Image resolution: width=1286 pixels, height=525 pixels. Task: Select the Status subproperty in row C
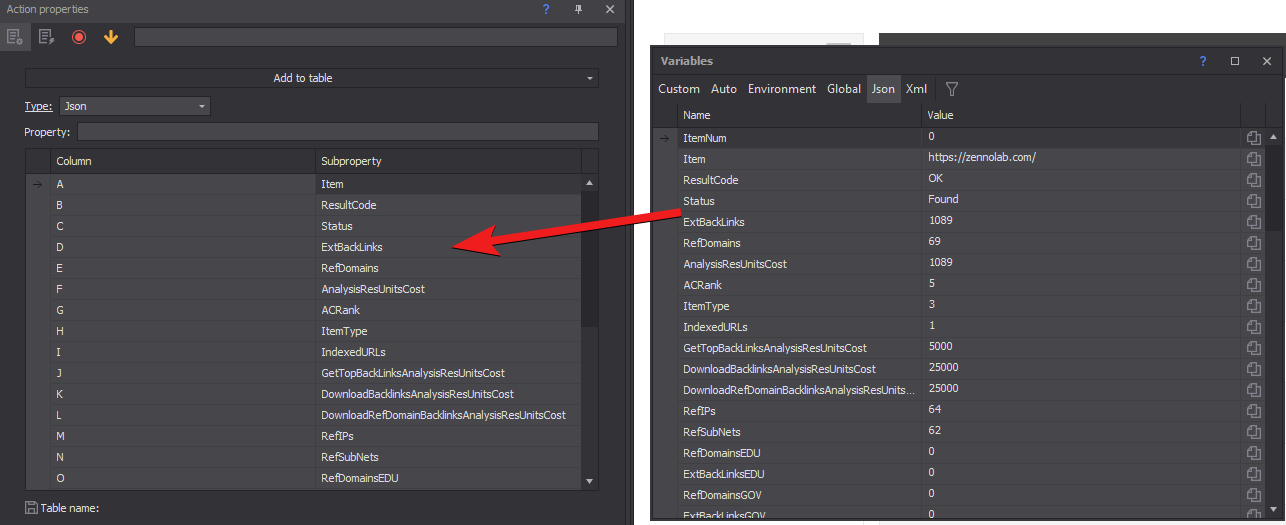click(x=447, y=226)
